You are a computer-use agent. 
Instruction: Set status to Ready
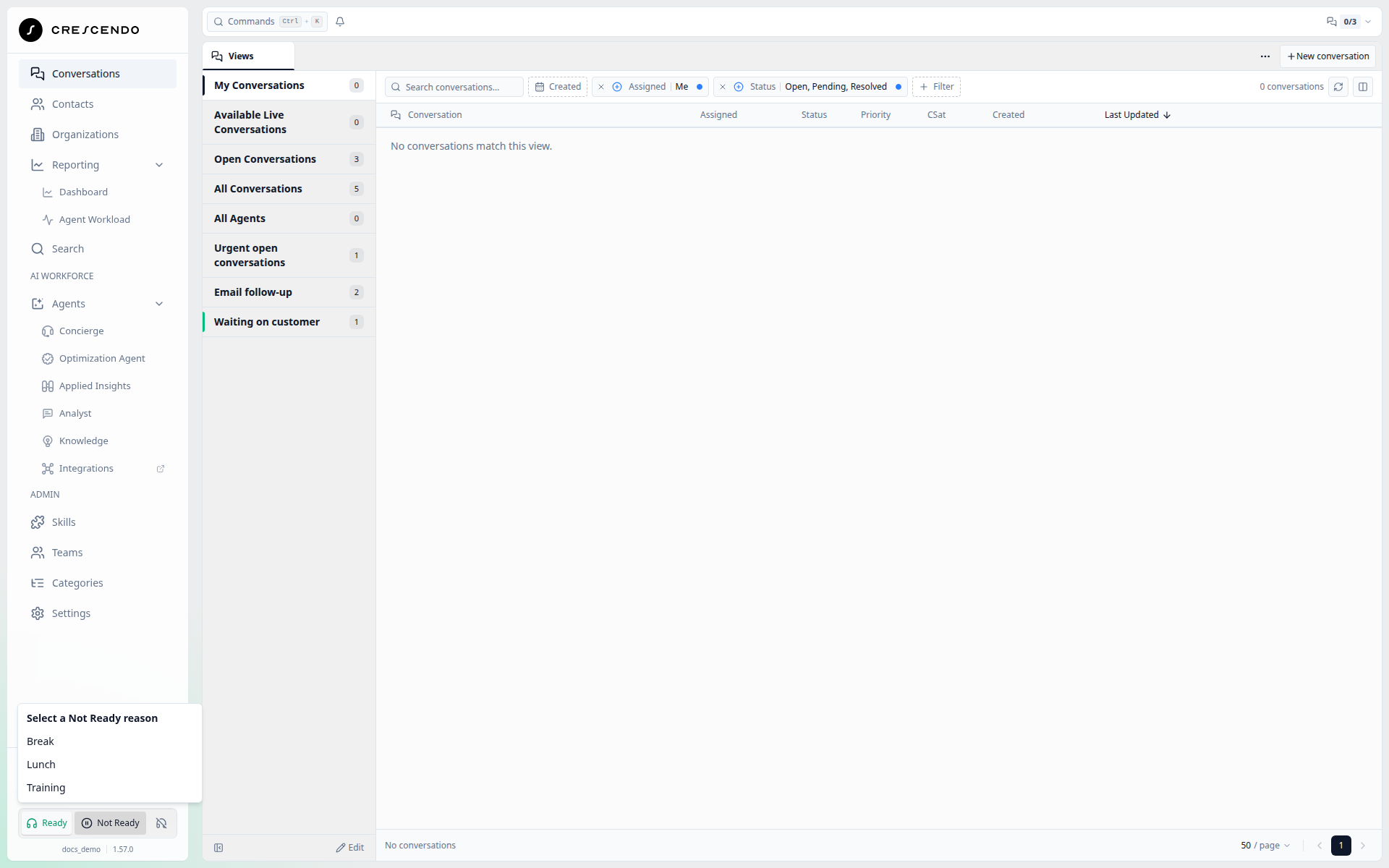coord(47,823)
